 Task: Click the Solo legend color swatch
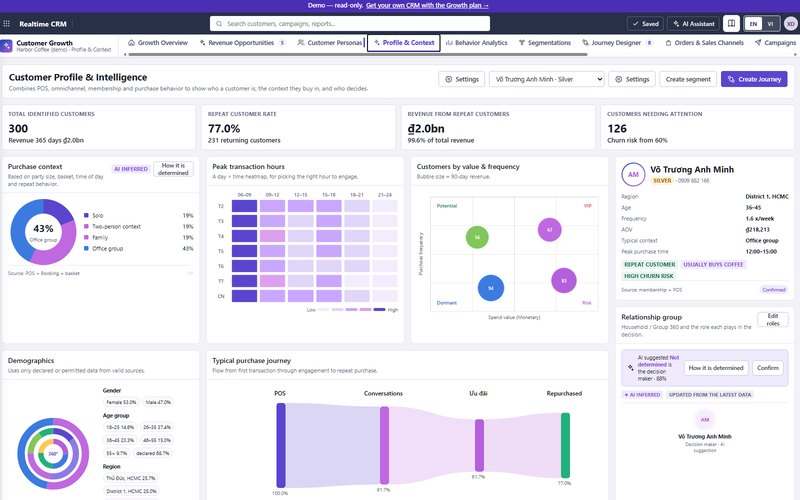86,215
